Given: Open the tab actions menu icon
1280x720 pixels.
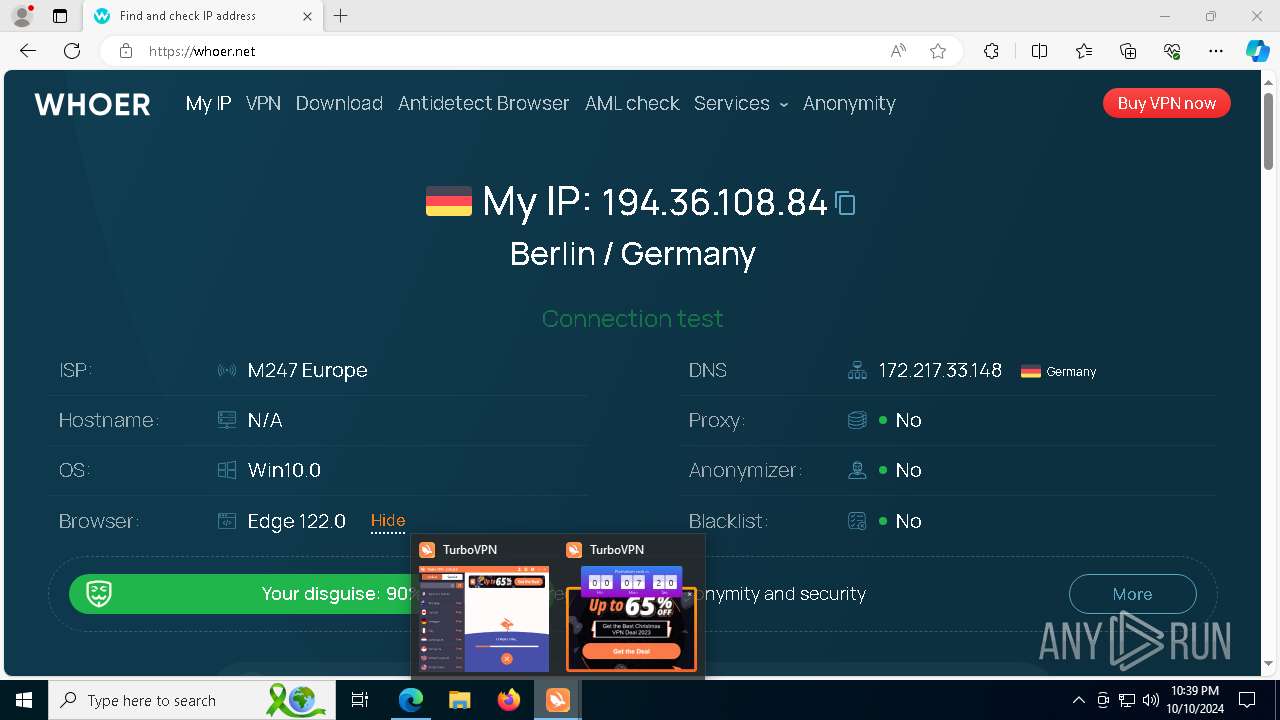Looking at the screenshot, I should click(x=60, y=16).
